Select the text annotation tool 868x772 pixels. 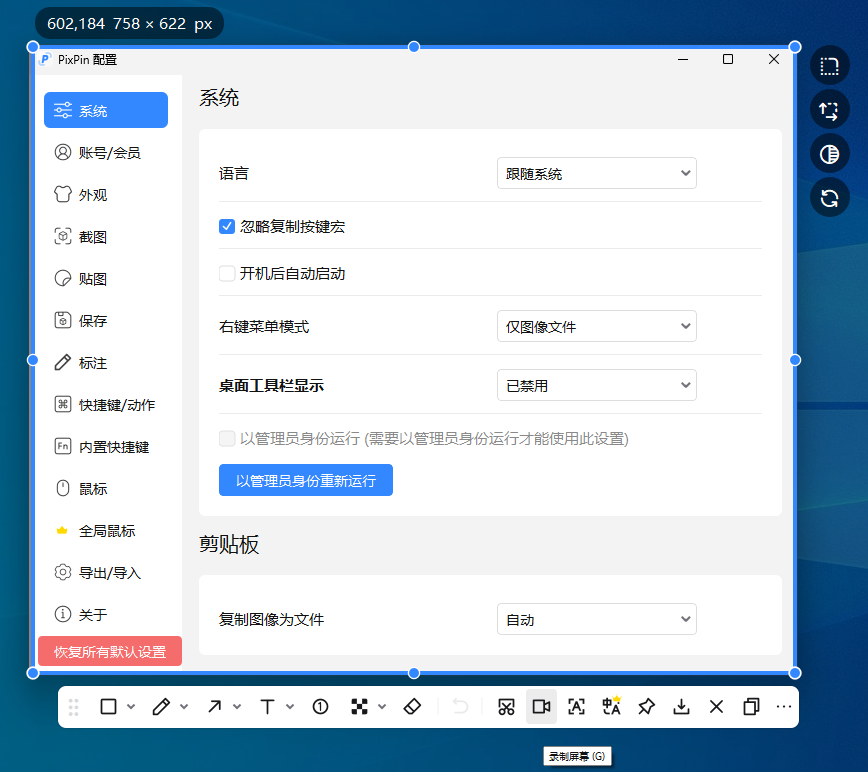coord(267,707)
